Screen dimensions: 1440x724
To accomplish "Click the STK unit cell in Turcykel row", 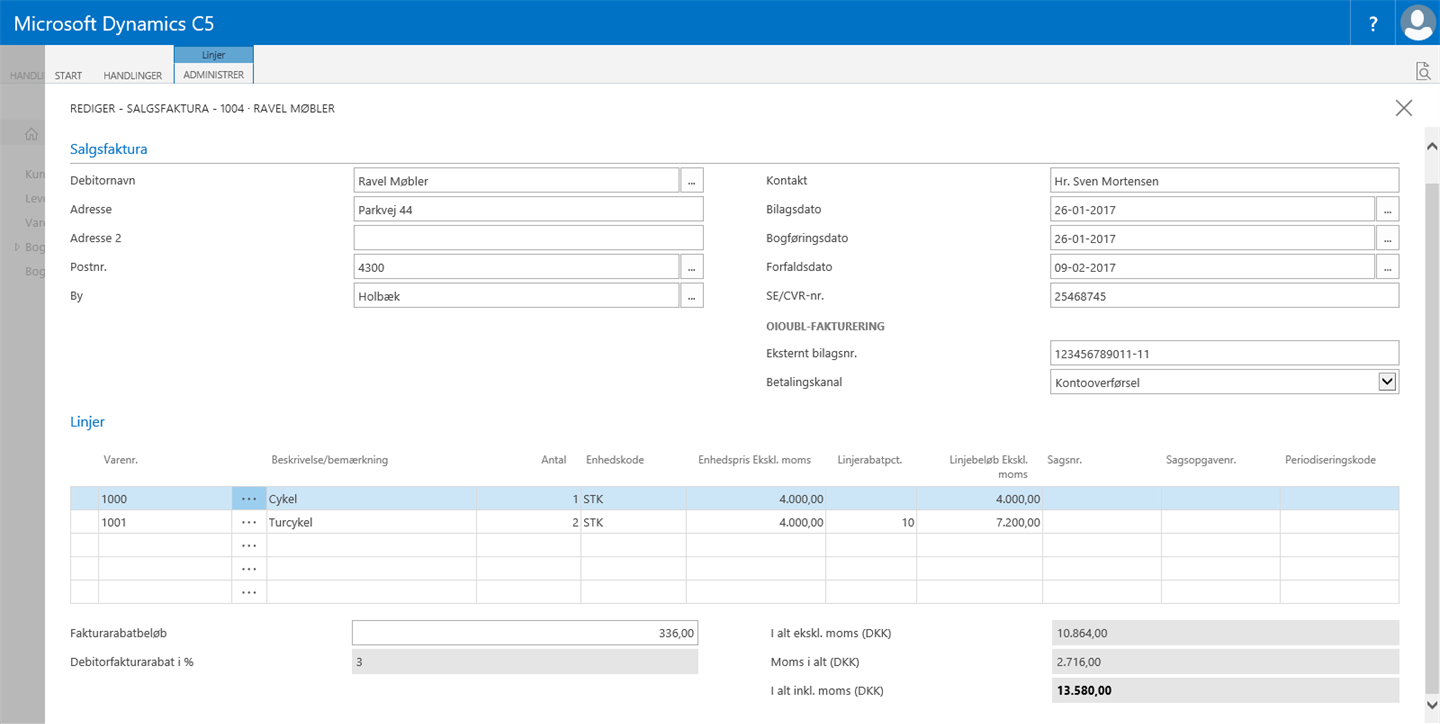I will pyautogui.click(x=634, y=522).
